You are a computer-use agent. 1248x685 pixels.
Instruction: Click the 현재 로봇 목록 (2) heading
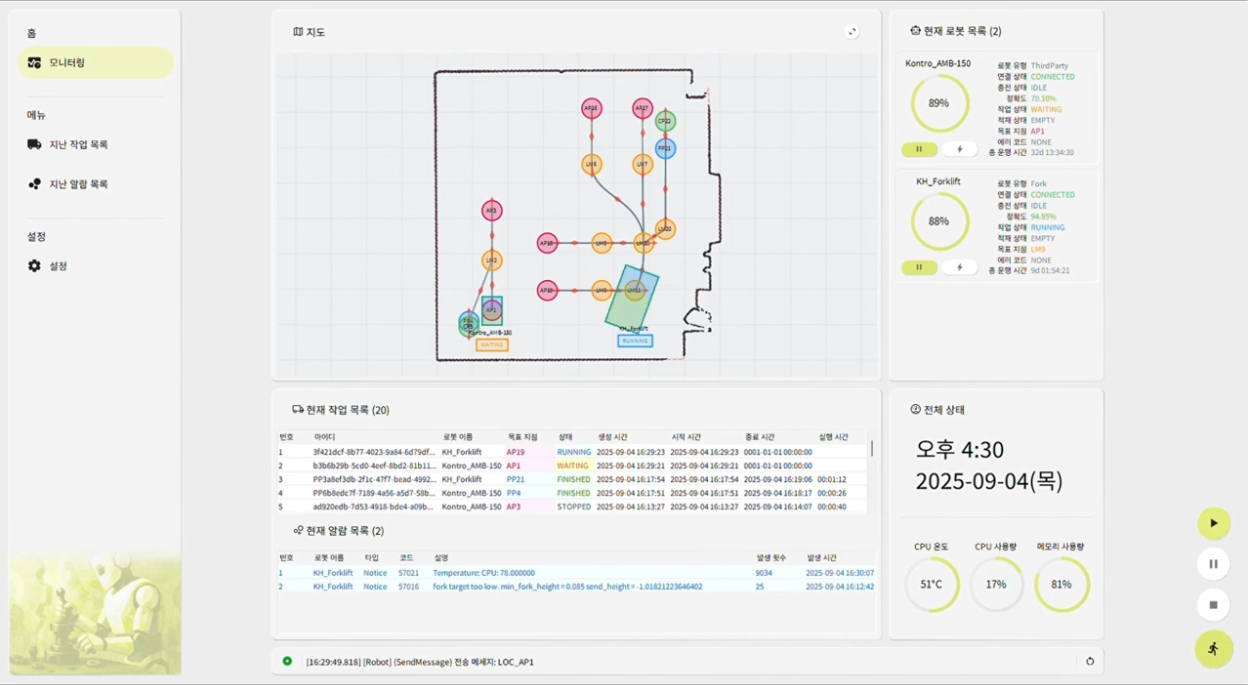click(963, 31)
